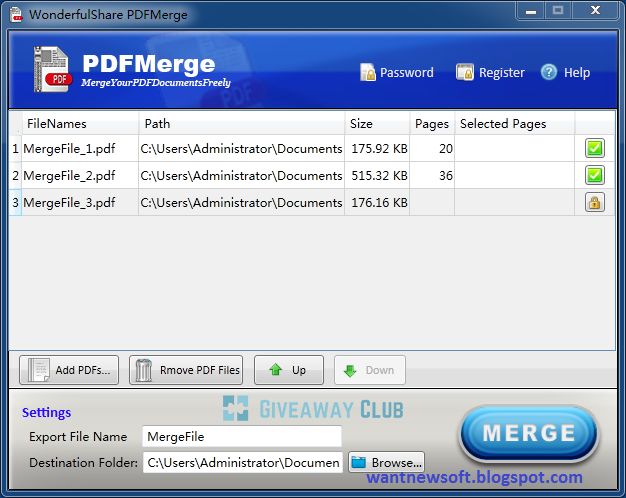This screenshot has width=626, height=498.
Task: Move the selected file with the Up button
Action: click(x=289, y=370)
